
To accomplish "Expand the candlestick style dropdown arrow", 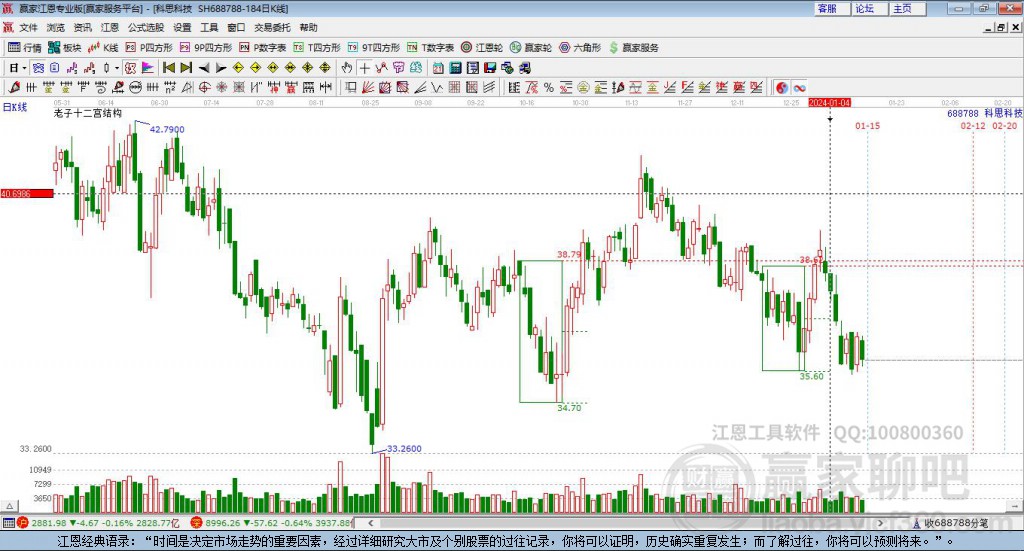I will coord(117,68).
